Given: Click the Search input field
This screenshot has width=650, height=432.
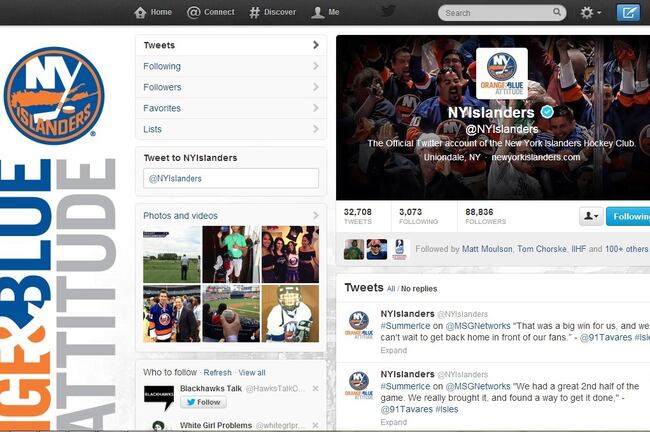Looking at the screenshot, I should pos(497,13).
